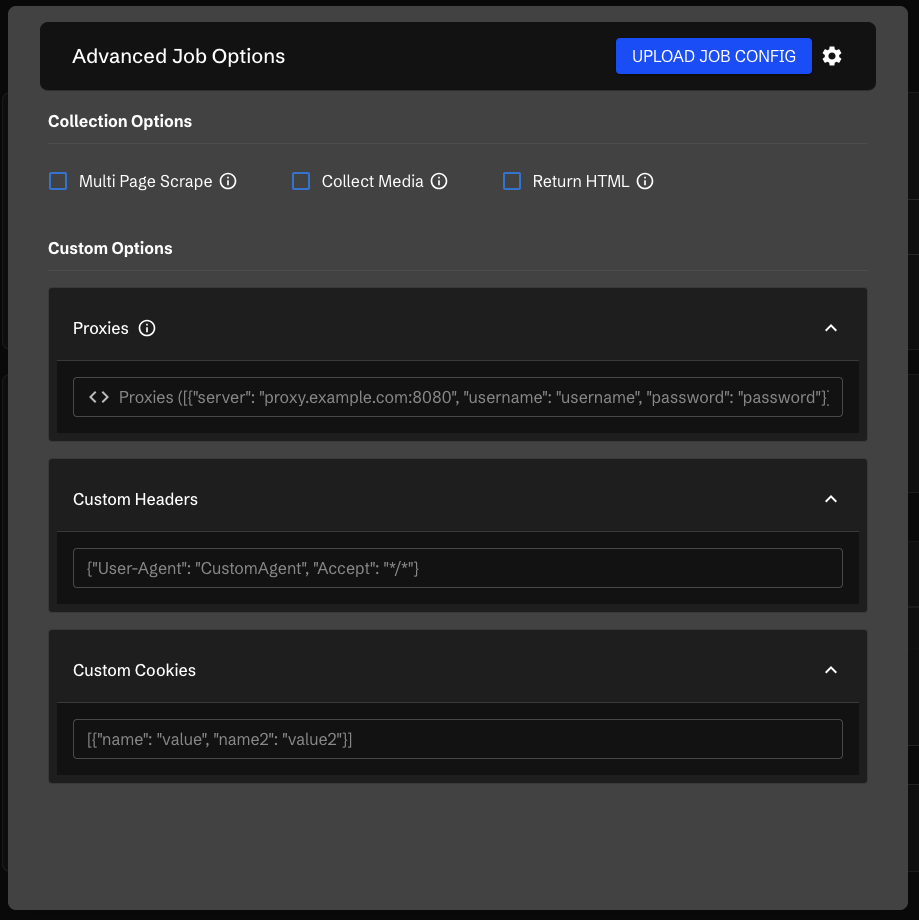Click the Custom Headers accordion title

coord(135,499)
